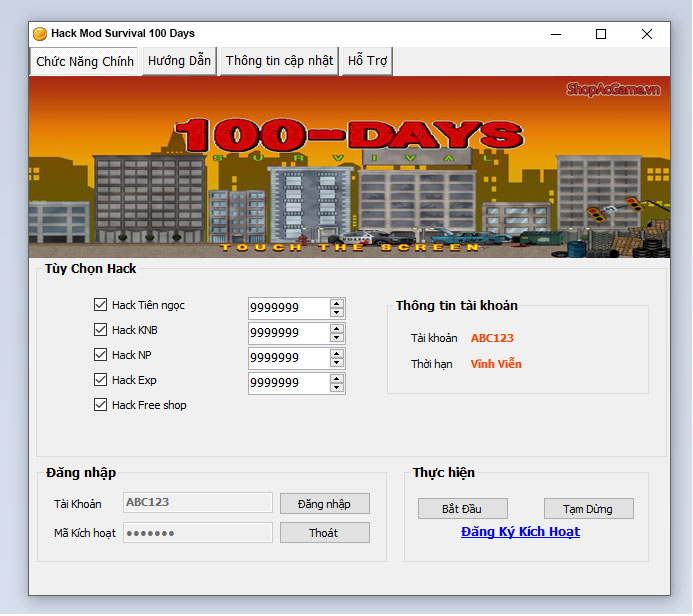Decrease Hack Exp value with down arrow
693x616 pixels.
click(x=337, y=388)
